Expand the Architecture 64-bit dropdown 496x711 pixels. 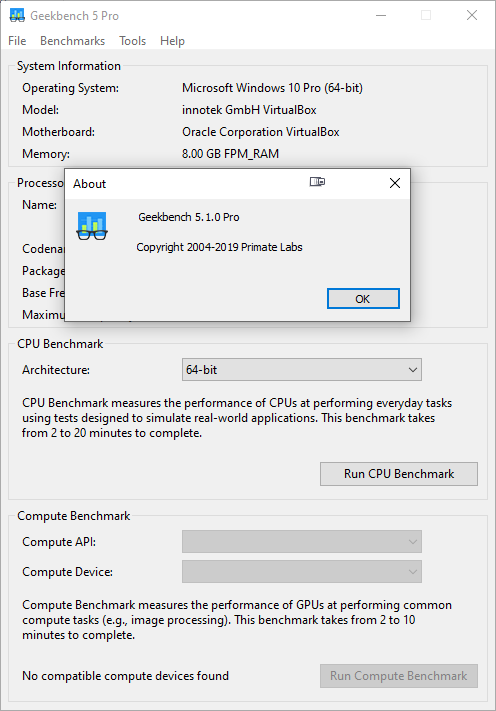(301, 370)
